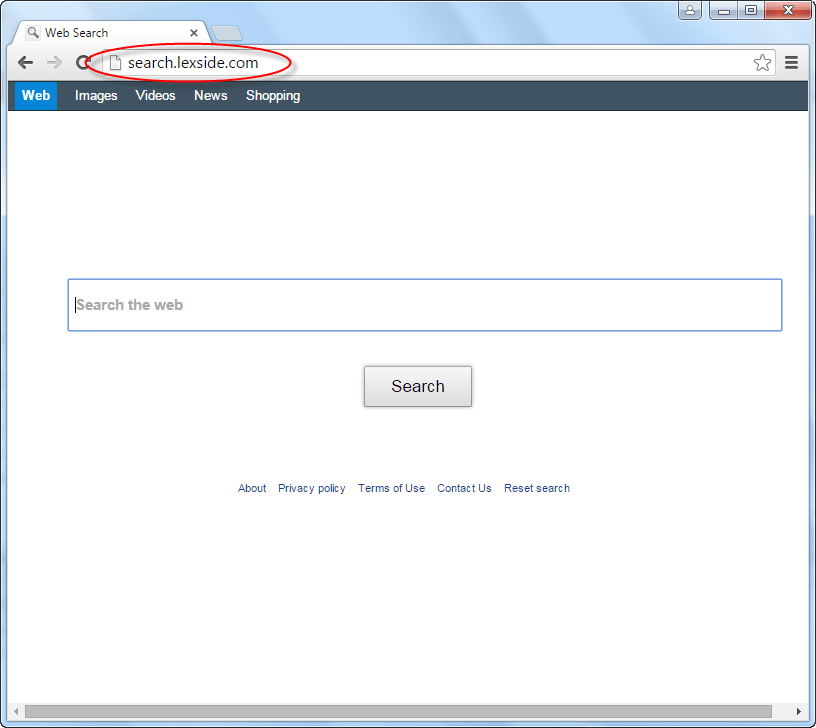Open the Chrome hamburger menu
The image size is (816, 728).
(x=792, y=63)
